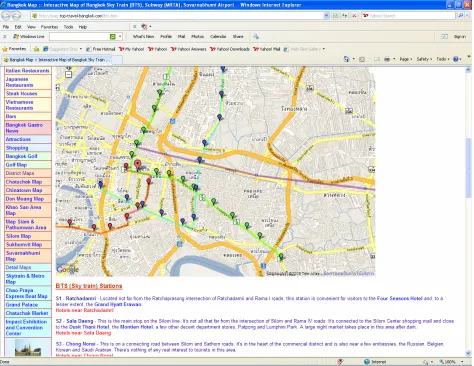Click the Yahoo! Answers favorites shortcut
Viewport: 474px width, 366px height.
(189, 49)
